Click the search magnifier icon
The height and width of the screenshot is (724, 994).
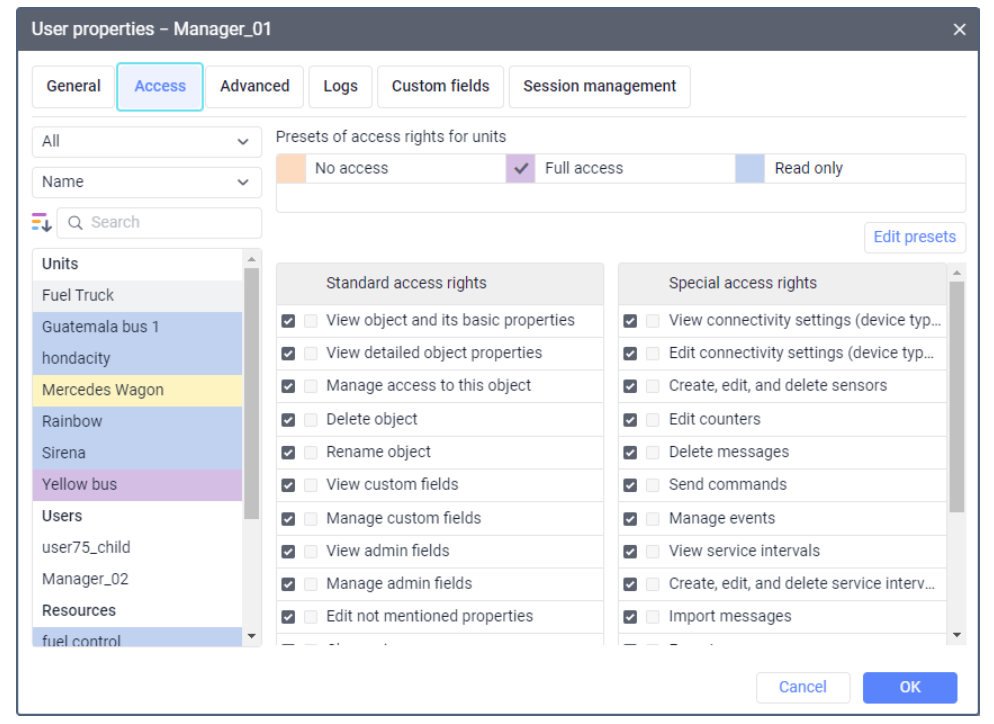click(75, 223)
